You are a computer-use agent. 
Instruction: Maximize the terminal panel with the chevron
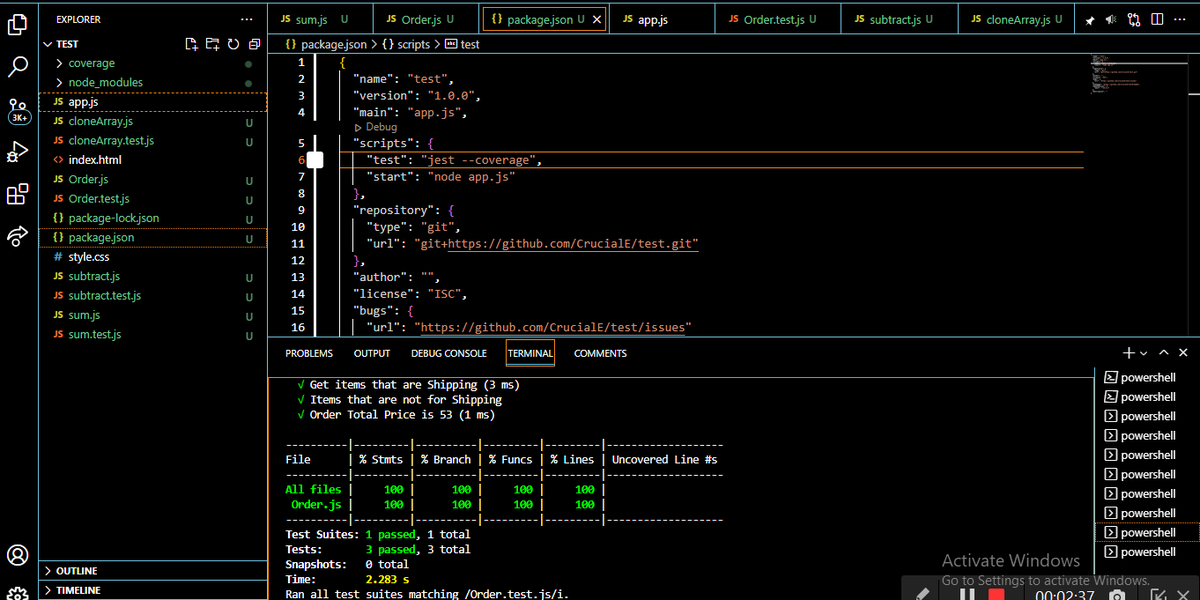click(x=1164, y=353)
